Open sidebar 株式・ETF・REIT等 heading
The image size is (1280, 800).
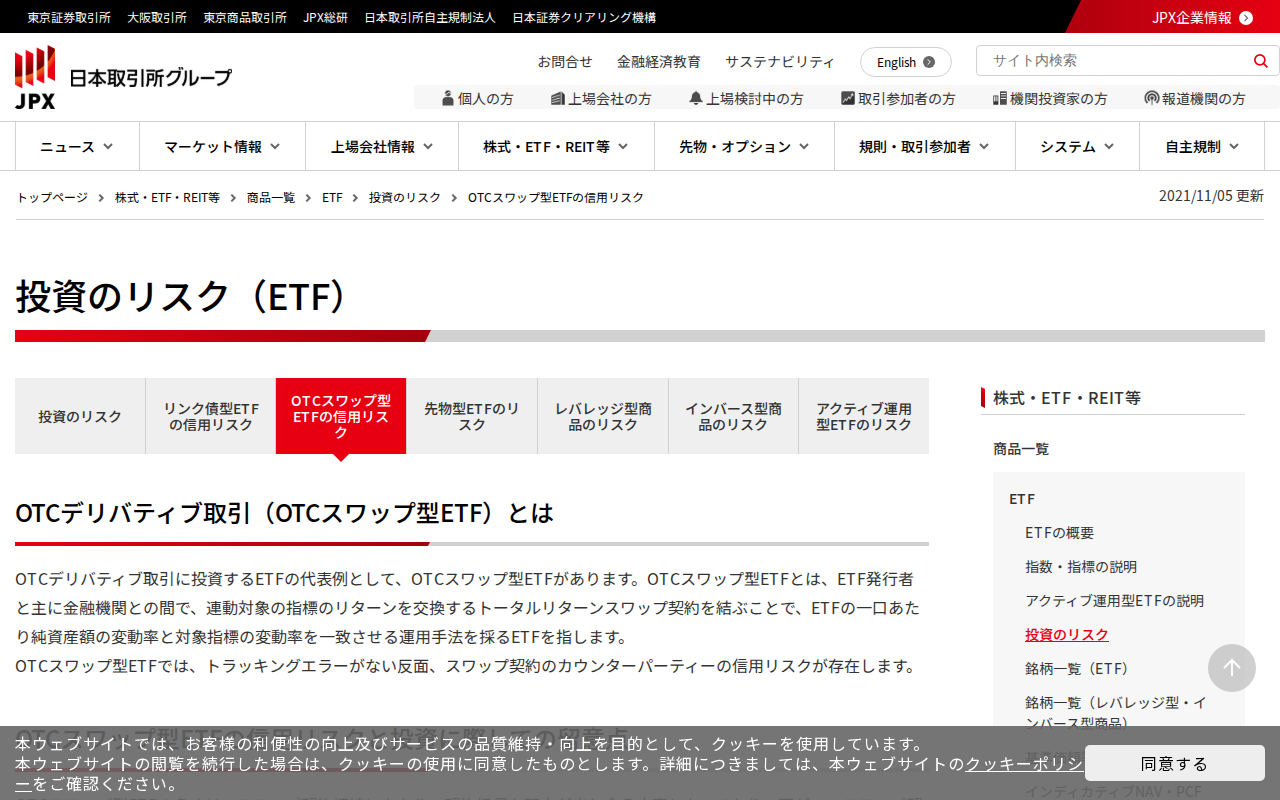pos(1067,398)
